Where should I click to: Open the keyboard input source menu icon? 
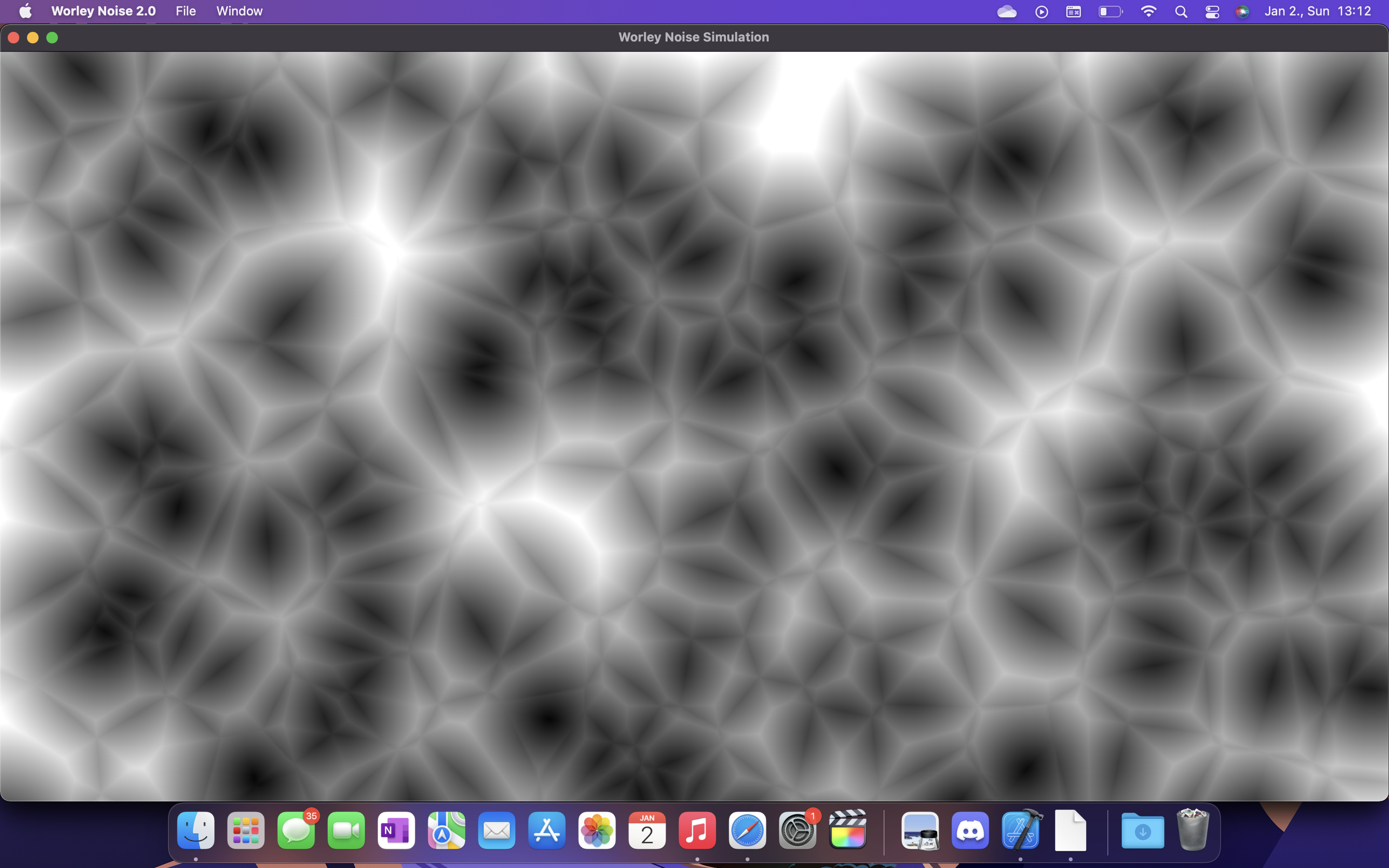pyautogui.click(x=1073, y=12)
